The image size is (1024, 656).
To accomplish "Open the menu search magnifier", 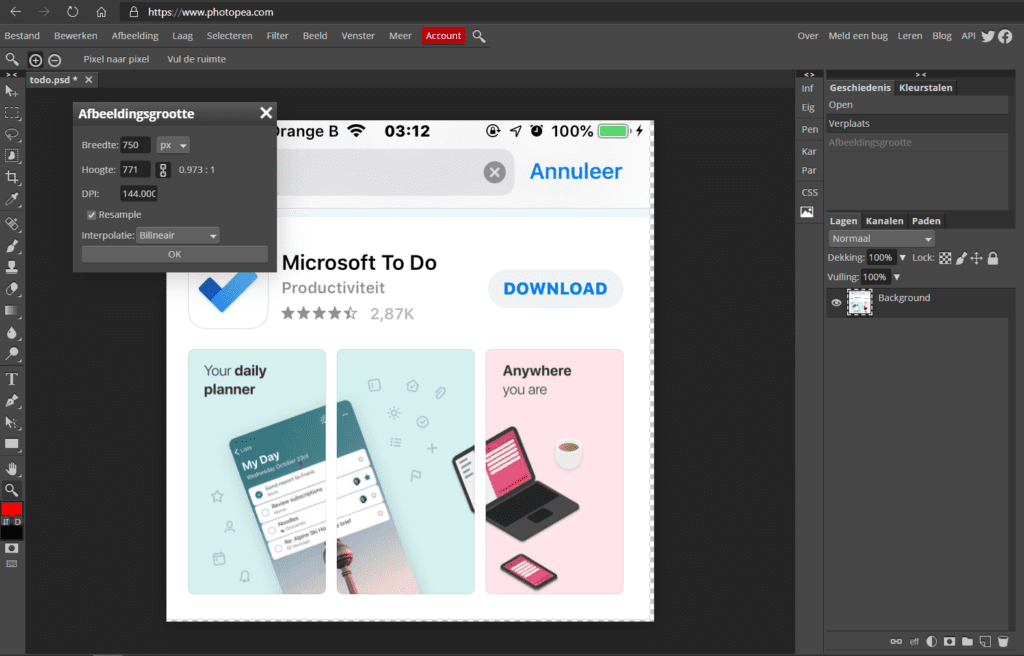I will click(x=479, y=37).
